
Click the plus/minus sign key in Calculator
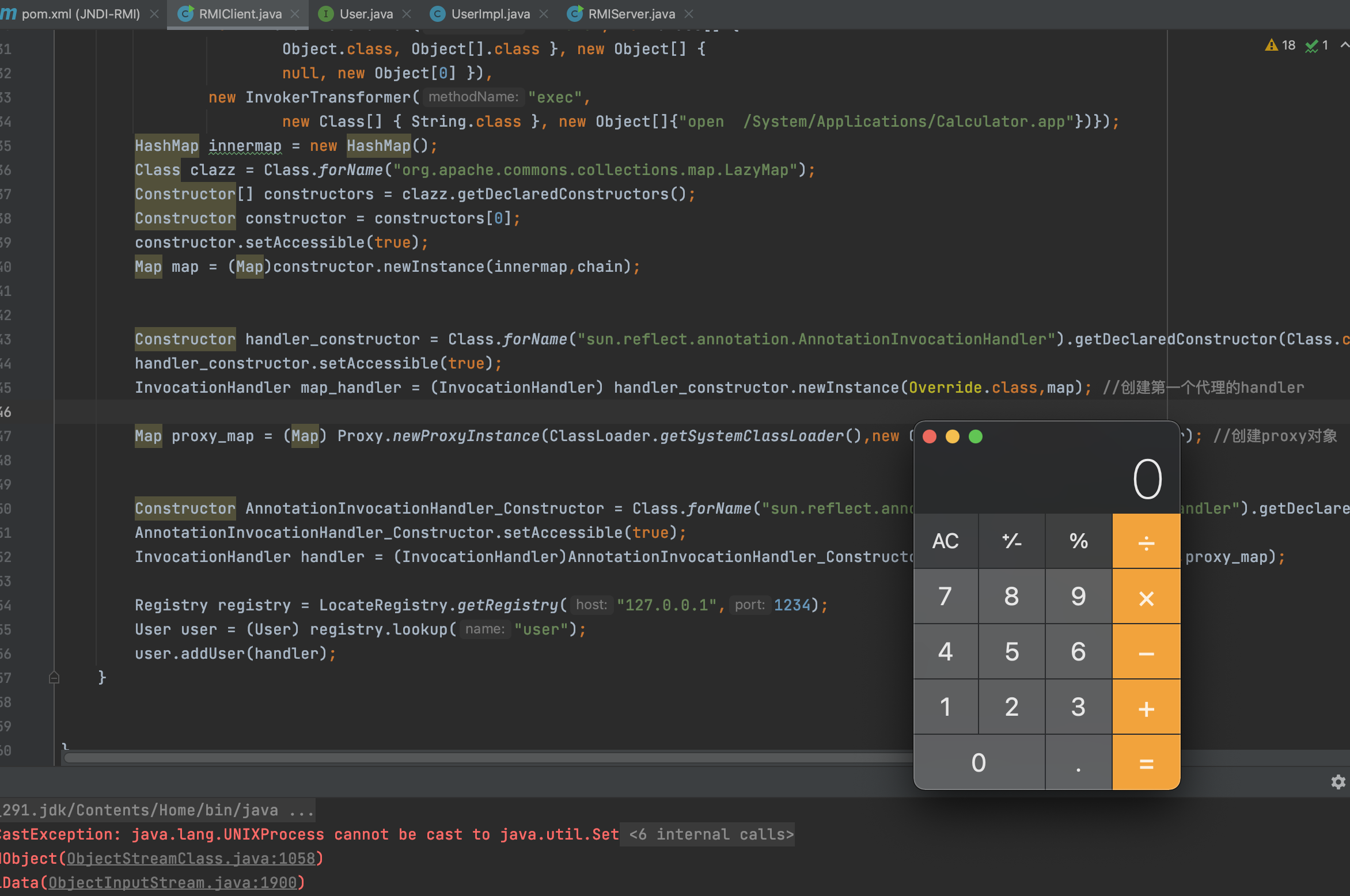click(1011, 541)
